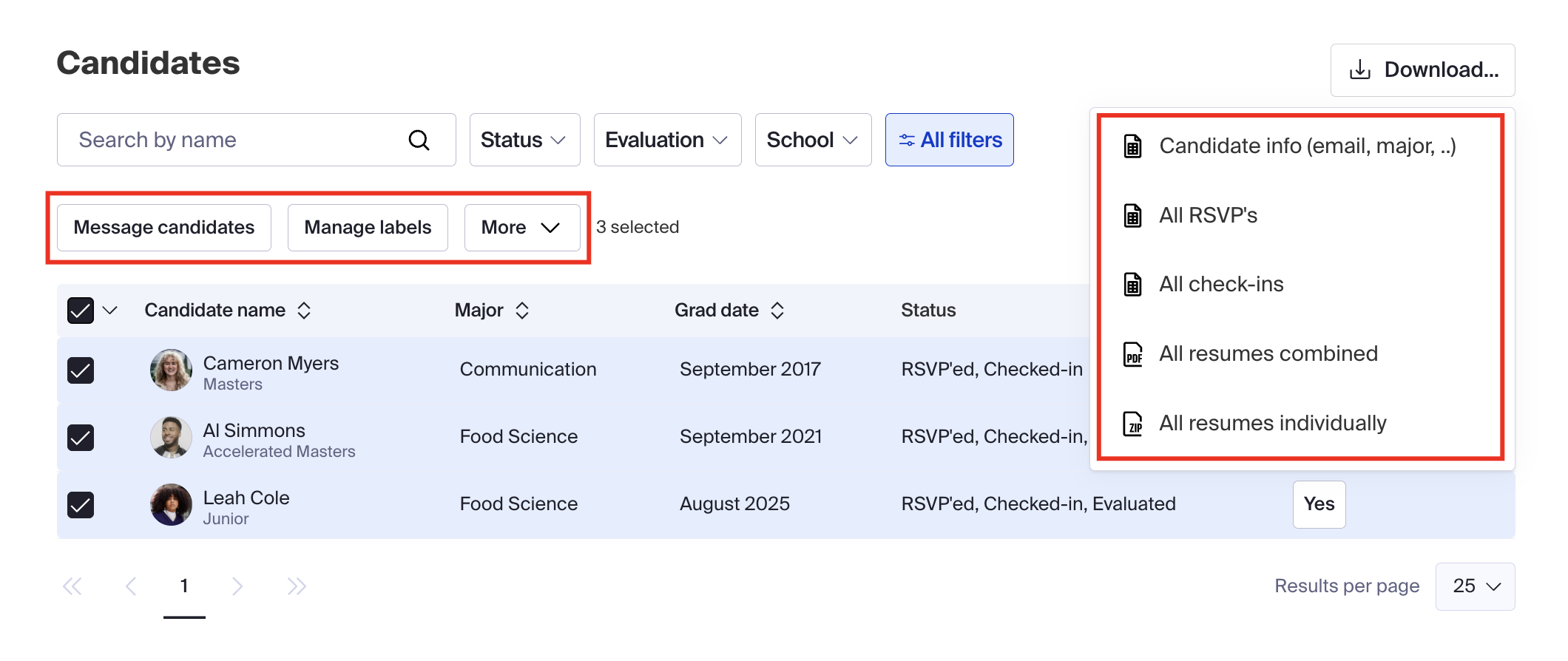Uncheck Cameron Myers row checkbox
The height and width of the screenshot is (661, 1568).
pyautogui.click(x=81, y=370)
